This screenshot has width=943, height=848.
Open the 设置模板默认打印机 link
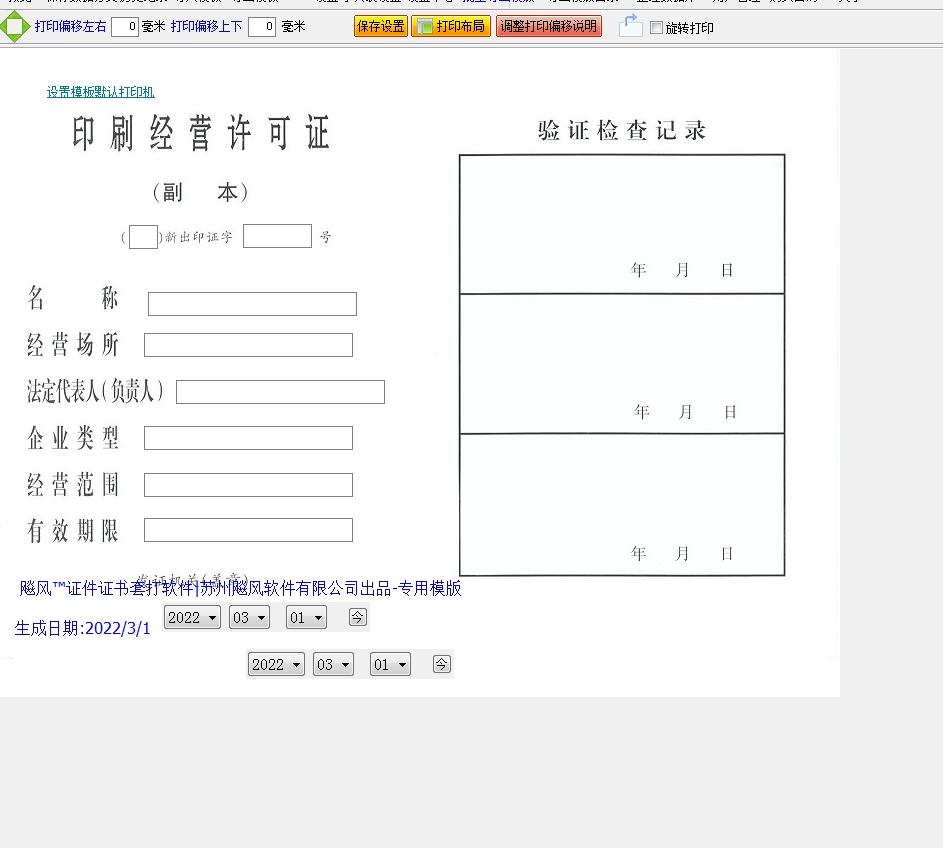[x=100, y=92]
